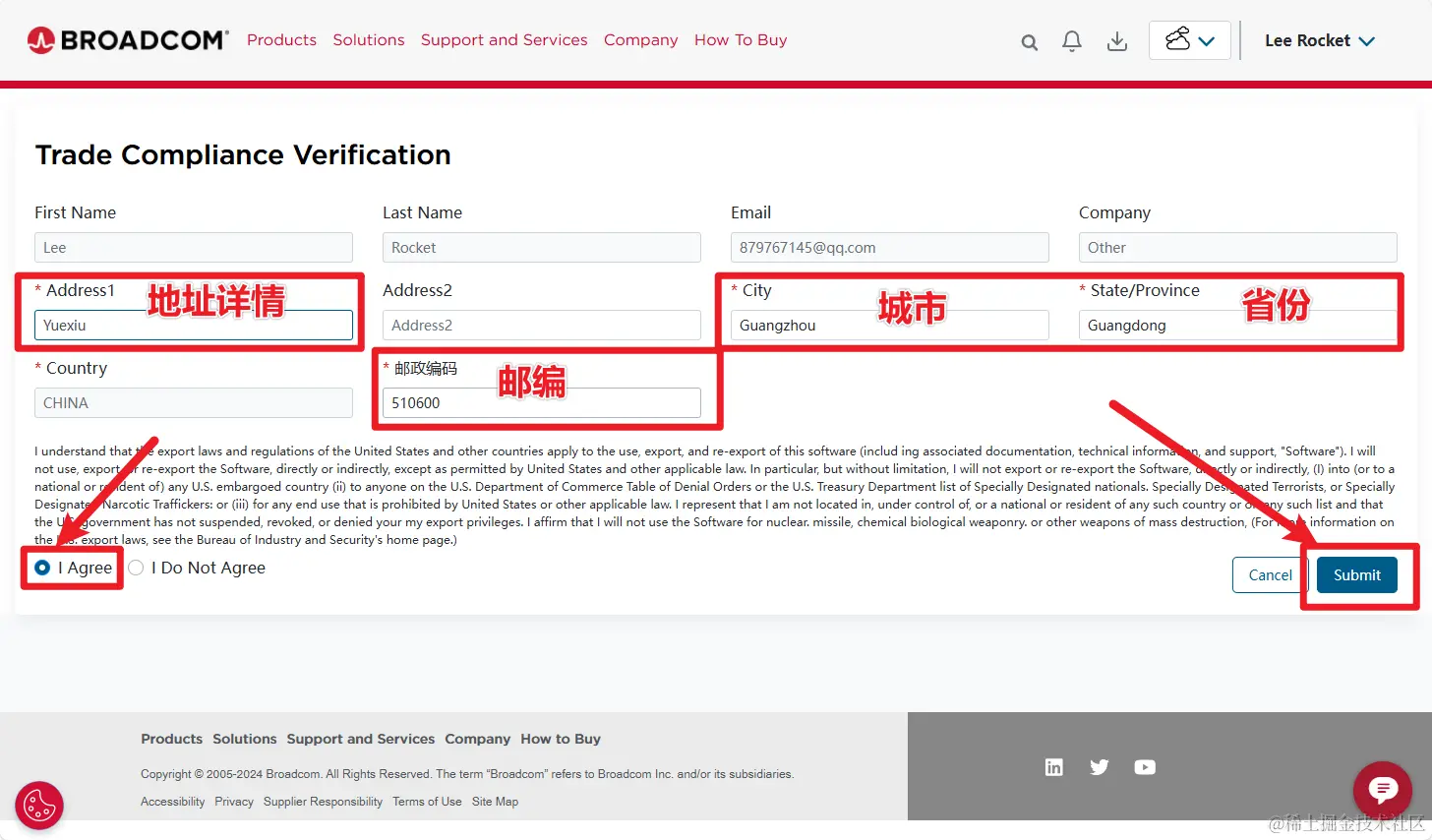Open the Twitter icon in footer
1432x840 pixels.
click(x=1100, y=767)
